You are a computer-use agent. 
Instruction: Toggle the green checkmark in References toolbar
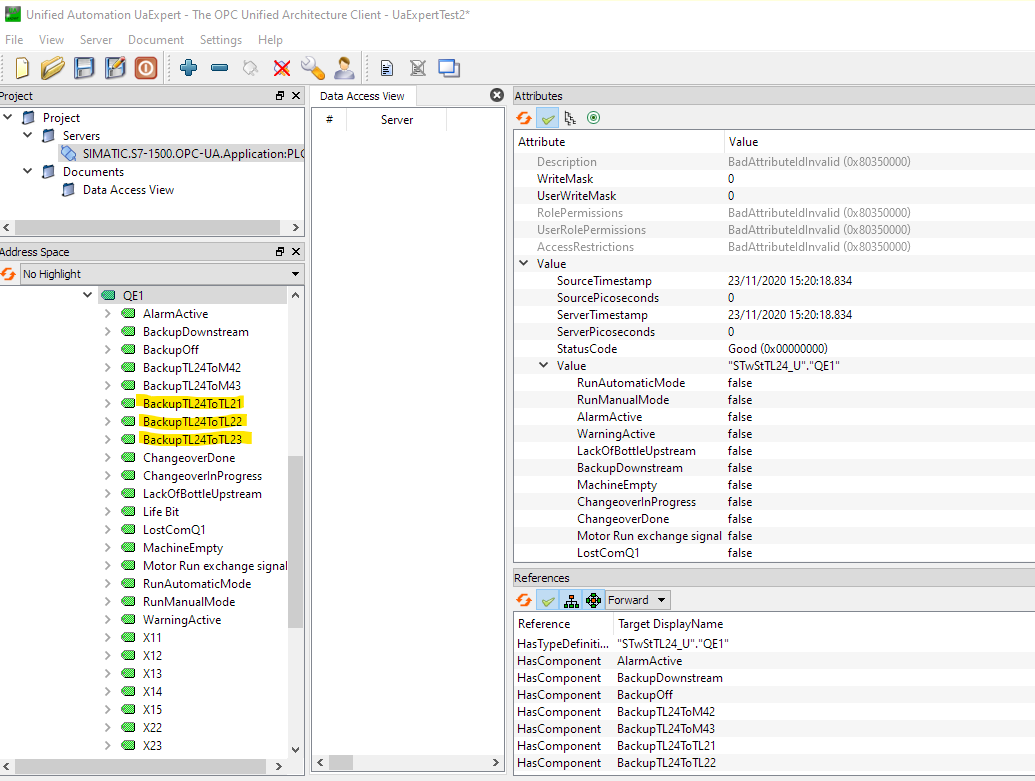tap(548, 600)
